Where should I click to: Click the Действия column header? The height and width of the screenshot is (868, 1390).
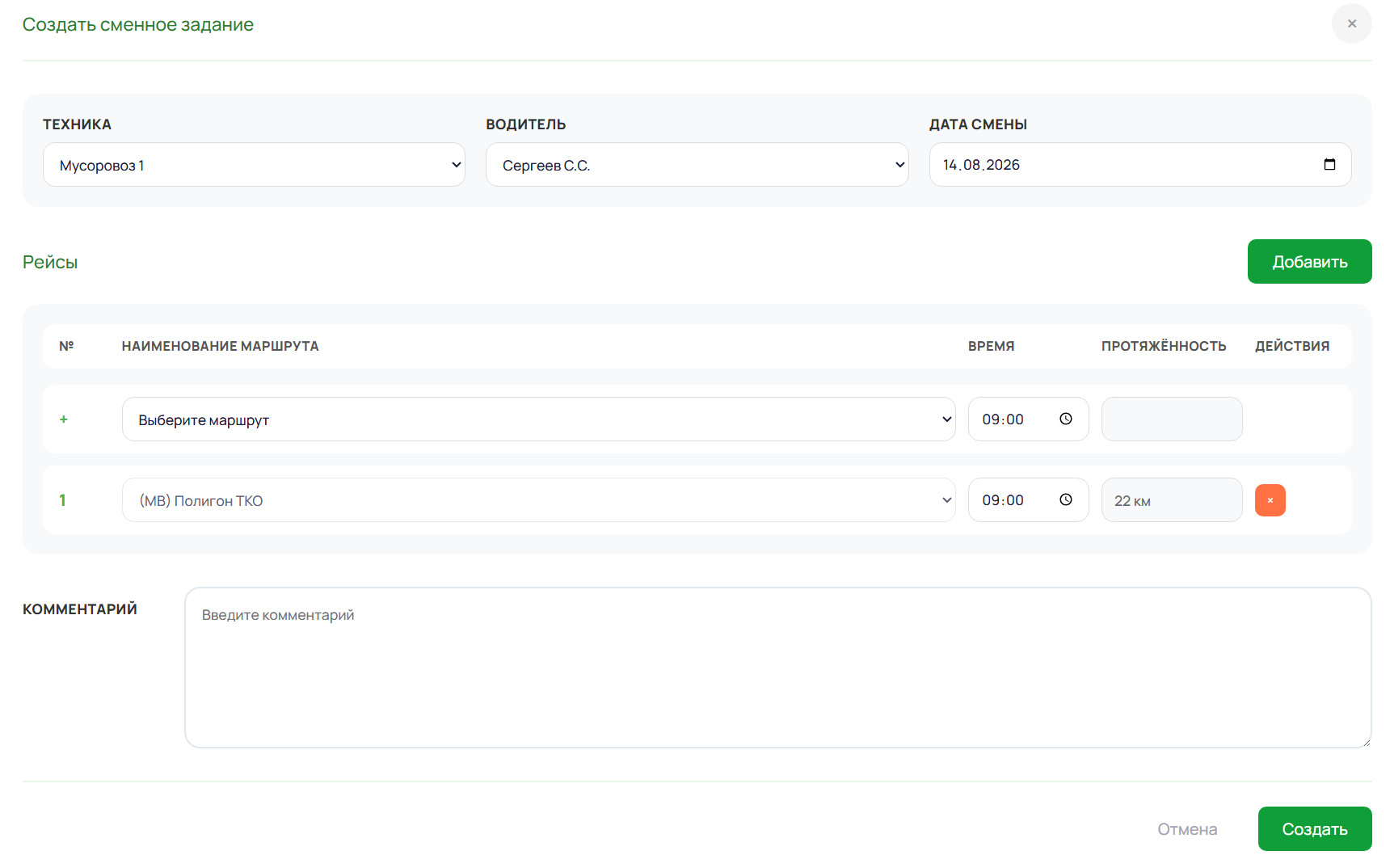point(1291,346)
